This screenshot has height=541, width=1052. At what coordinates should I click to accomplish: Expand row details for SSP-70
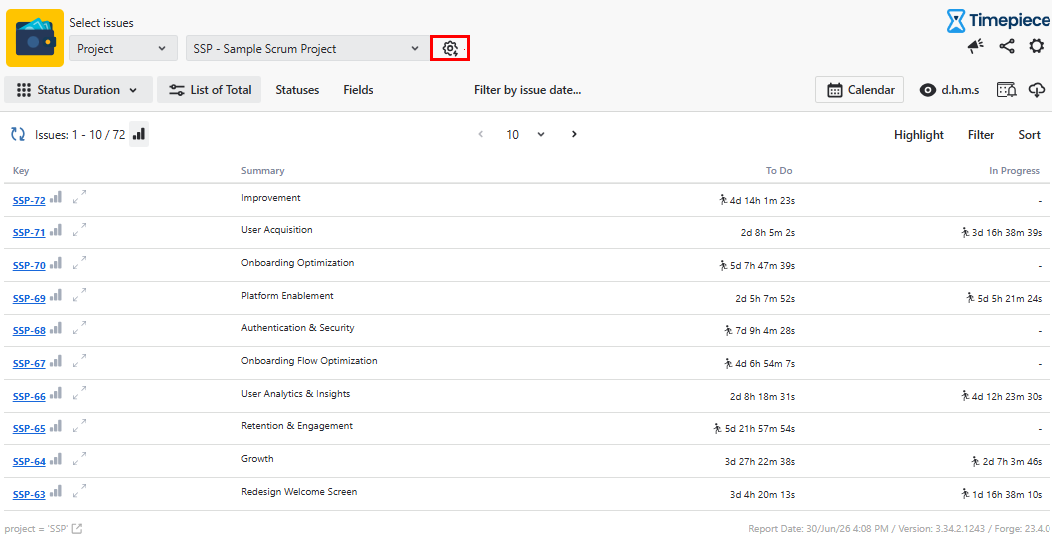point(79,263)
